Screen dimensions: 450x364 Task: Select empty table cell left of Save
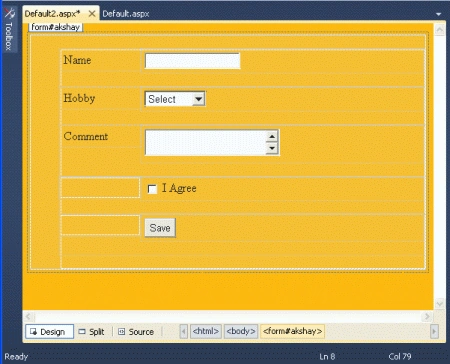pyautogui.click(x=100, y=225)
